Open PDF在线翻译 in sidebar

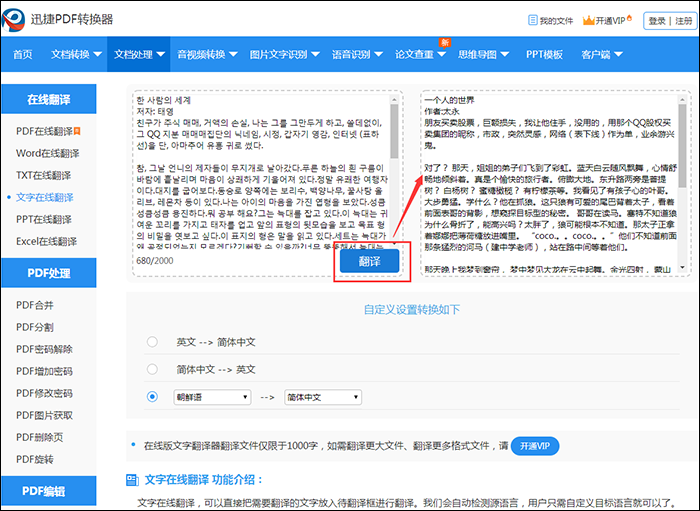pos(44,131)
